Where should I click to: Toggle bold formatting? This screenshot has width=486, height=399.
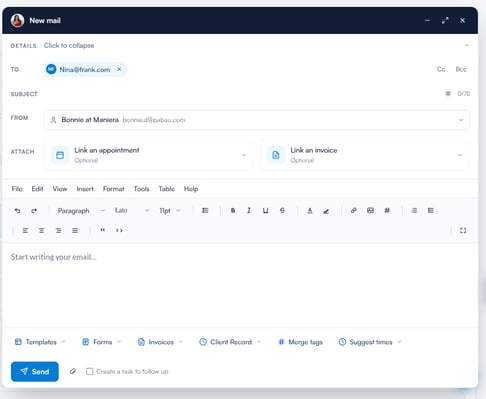[233, 211]
